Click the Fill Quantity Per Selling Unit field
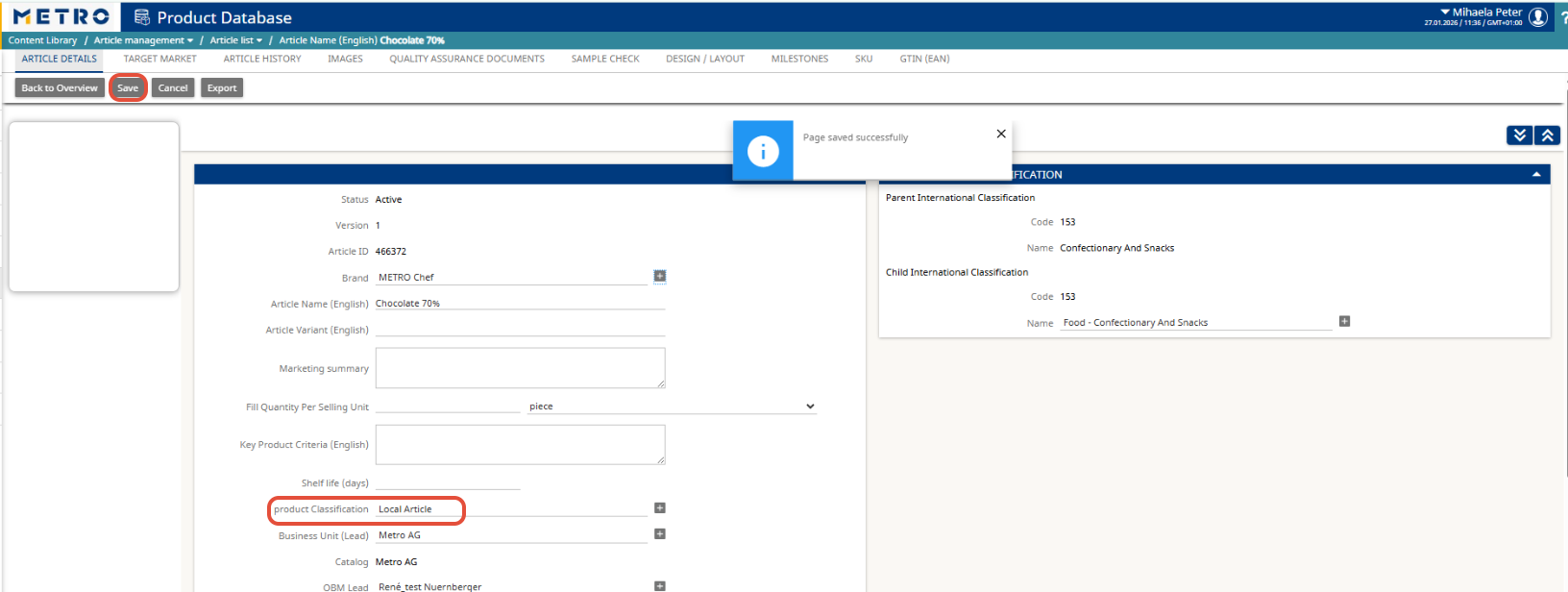The height and width of the screenshot is (592, 1568). (447, 407)
